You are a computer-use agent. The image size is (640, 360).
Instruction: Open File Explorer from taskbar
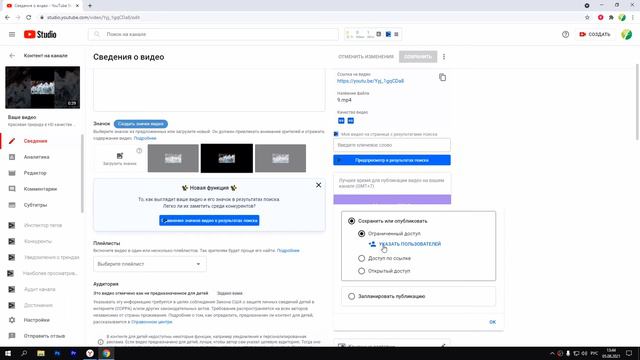tap(41, 353)
